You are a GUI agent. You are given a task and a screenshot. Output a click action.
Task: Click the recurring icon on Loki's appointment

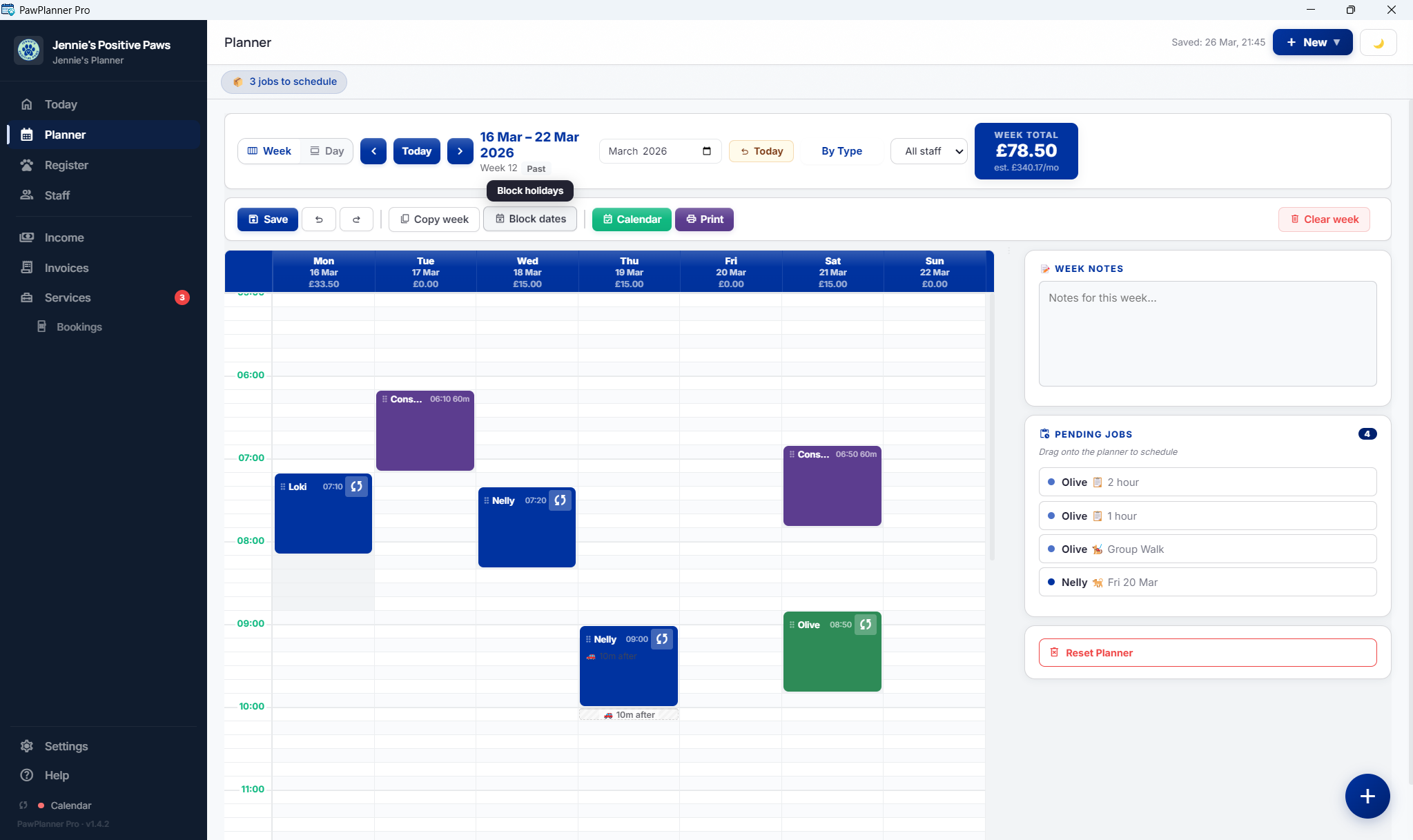(356, 486)
